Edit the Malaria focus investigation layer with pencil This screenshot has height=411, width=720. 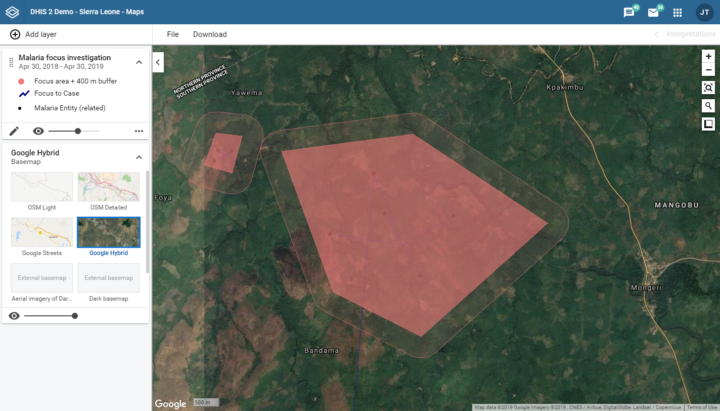[14, 131]
